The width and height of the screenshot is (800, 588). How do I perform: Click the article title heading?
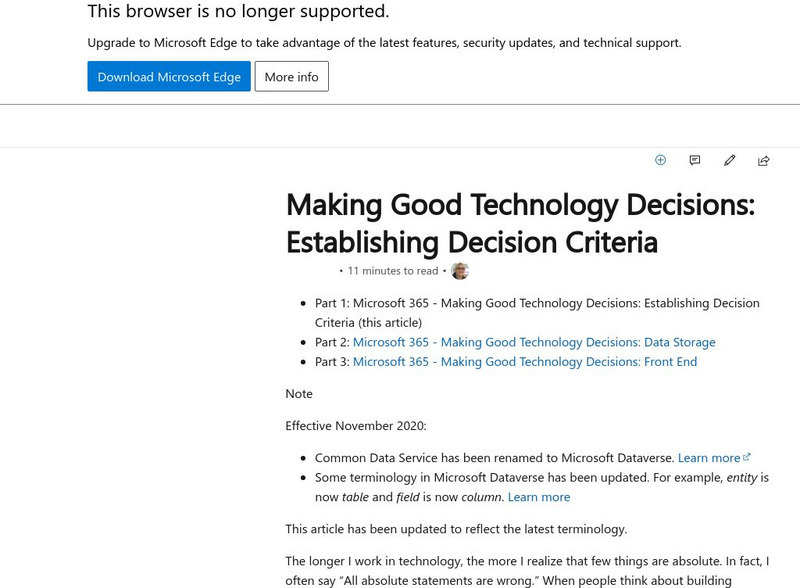[520, 224]
